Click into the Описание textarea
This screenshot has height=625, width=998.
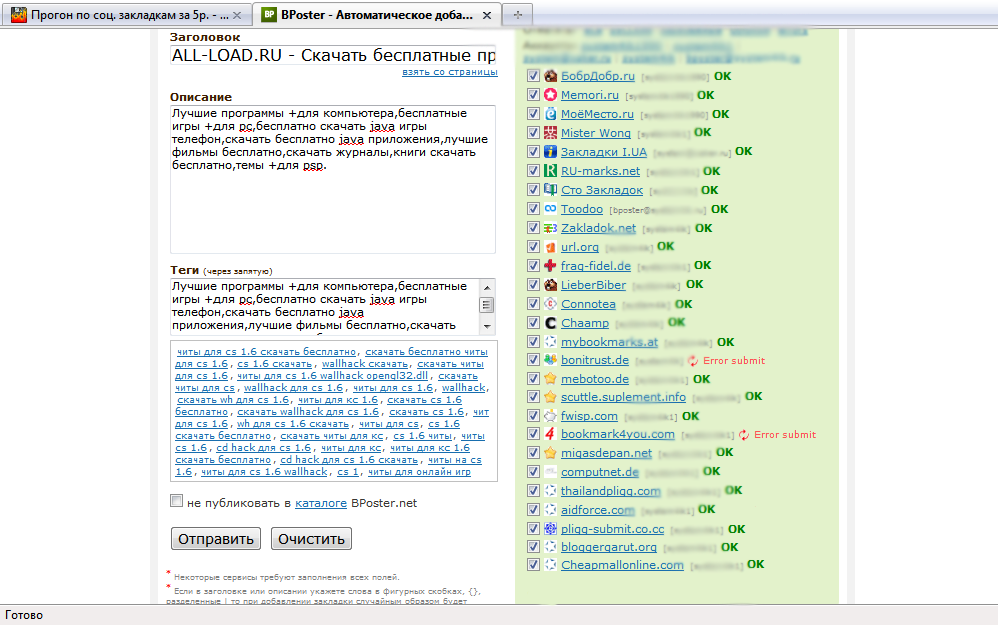[333, 179]
